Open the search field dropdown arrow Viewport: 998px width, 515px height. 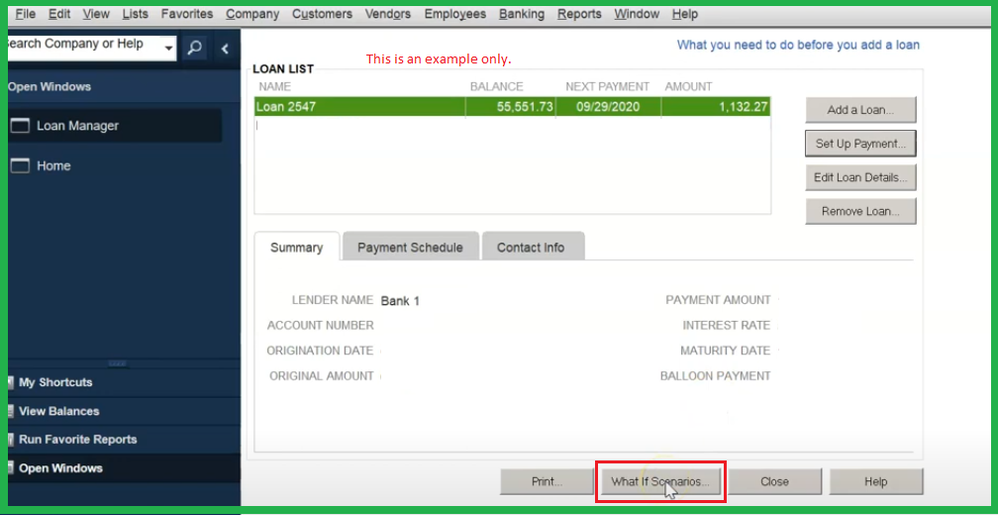pyautogui.click(x=169, y=48)
